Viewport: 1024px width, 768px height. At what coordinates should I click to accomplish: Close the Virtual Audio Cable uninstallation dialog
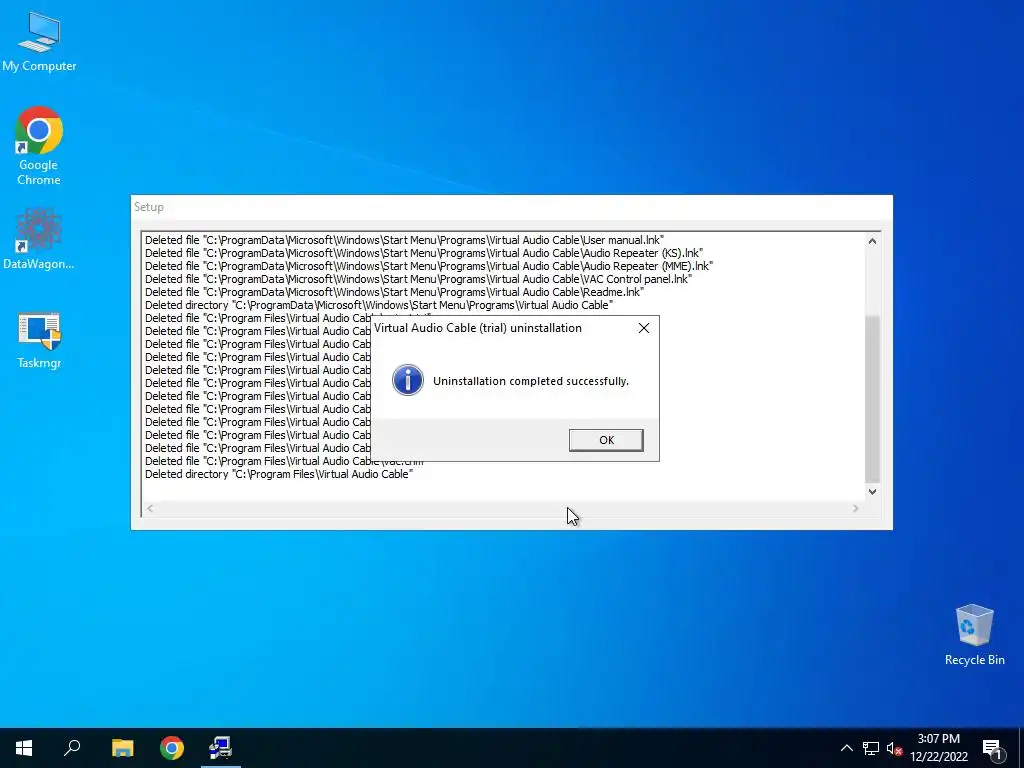pos(644,328)
